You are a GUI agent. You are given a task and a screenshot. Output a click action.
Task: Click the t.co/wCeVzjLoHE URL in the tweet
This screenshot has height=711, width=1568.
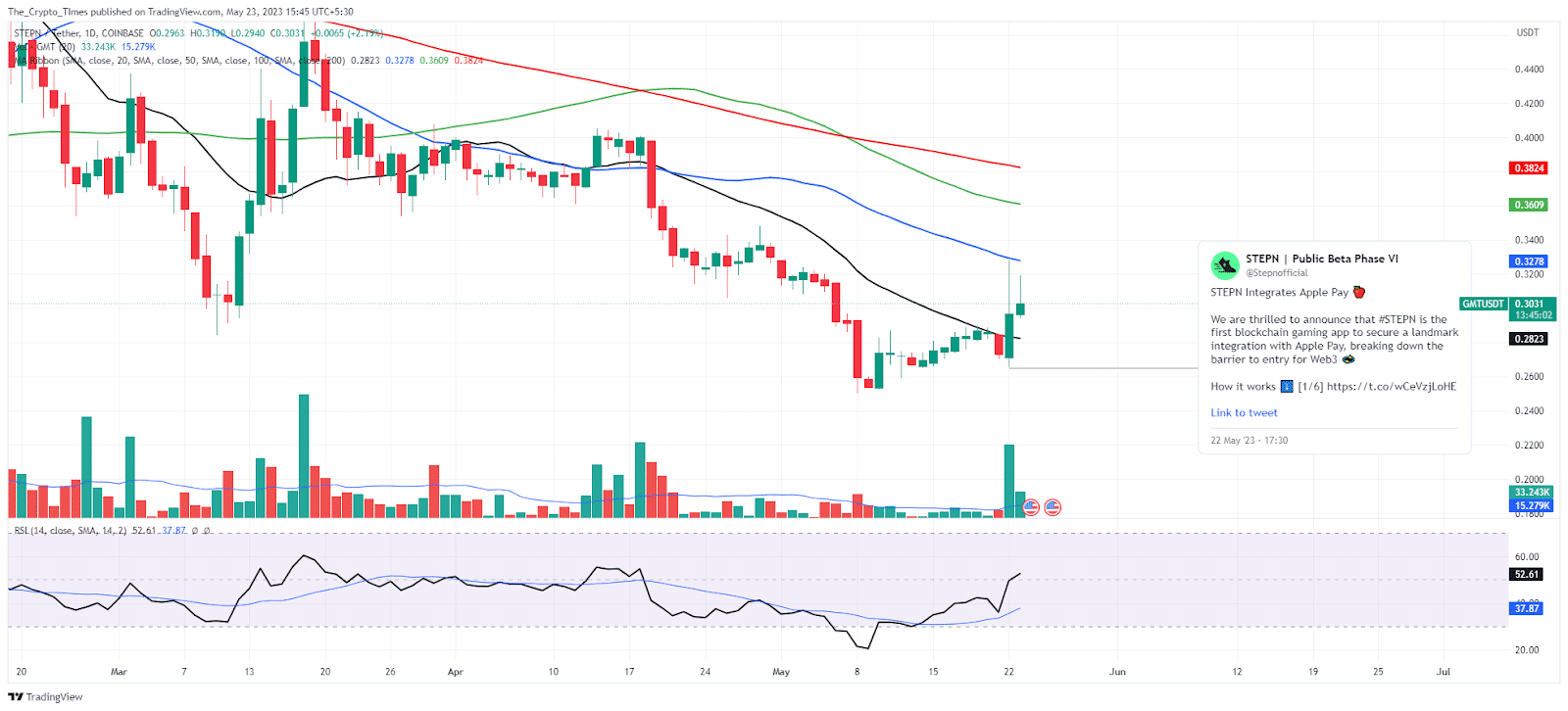coord(1392,386)
